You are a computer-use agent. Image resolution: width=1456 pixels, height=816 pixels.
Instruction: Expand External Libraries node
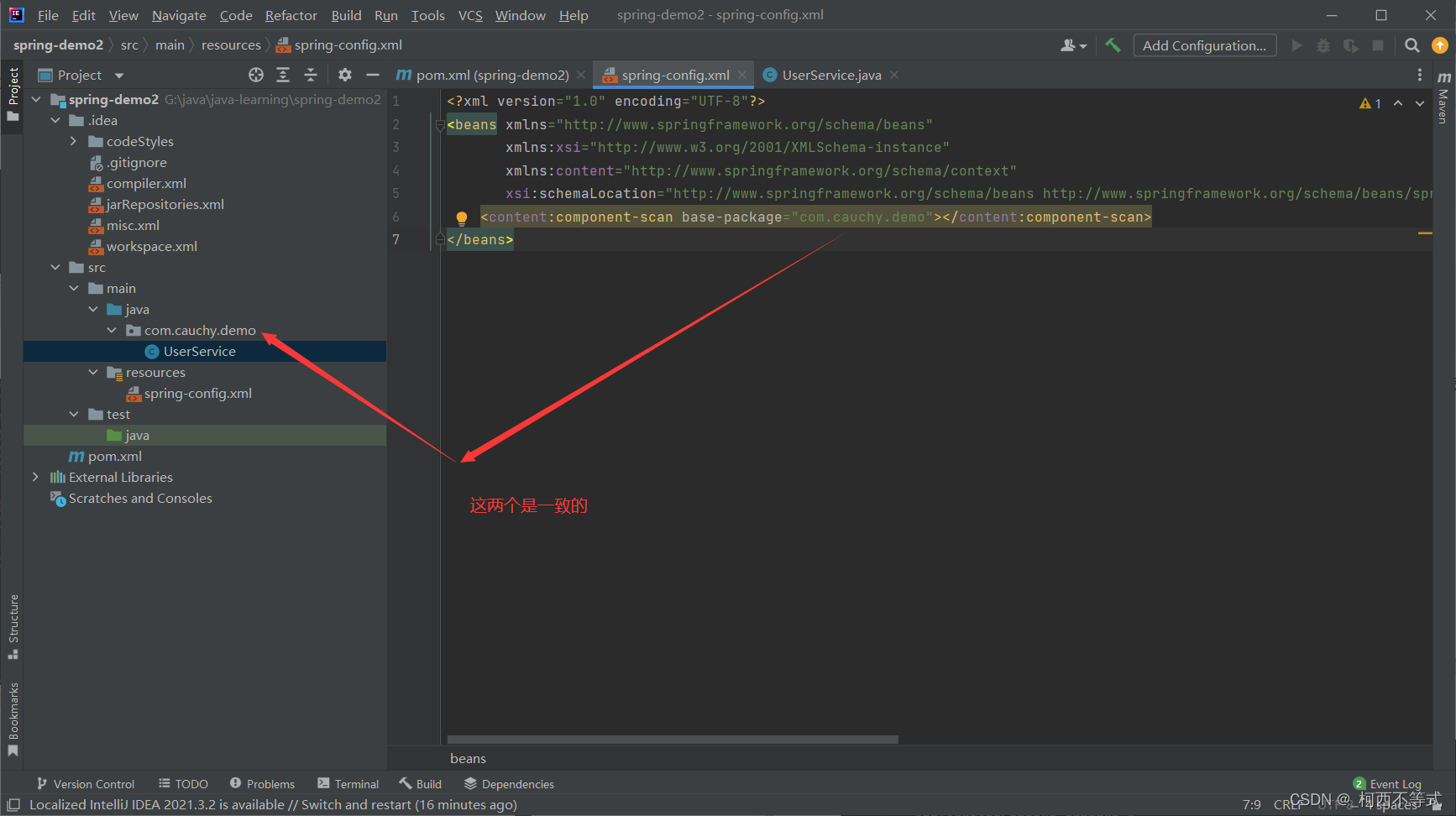click(35, 477)
